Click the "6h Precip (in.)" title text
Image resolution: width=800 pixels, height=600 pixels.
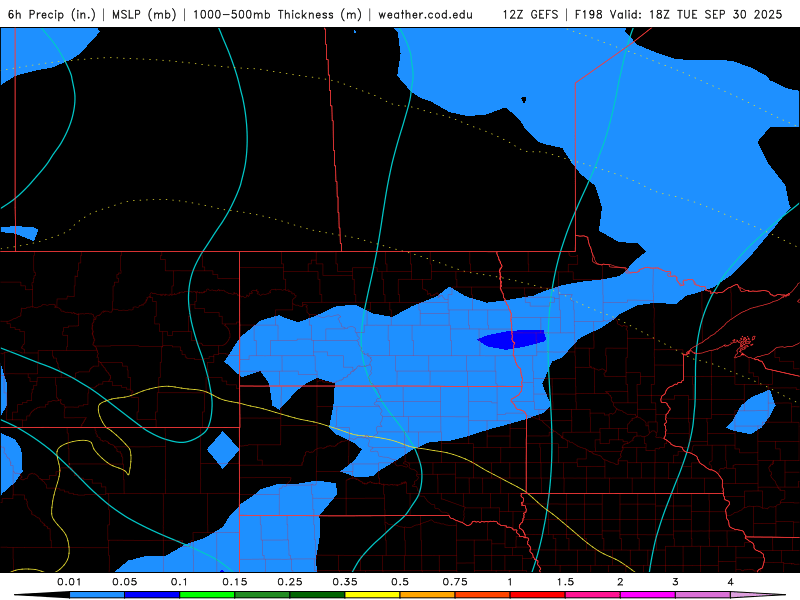(52, 14)
